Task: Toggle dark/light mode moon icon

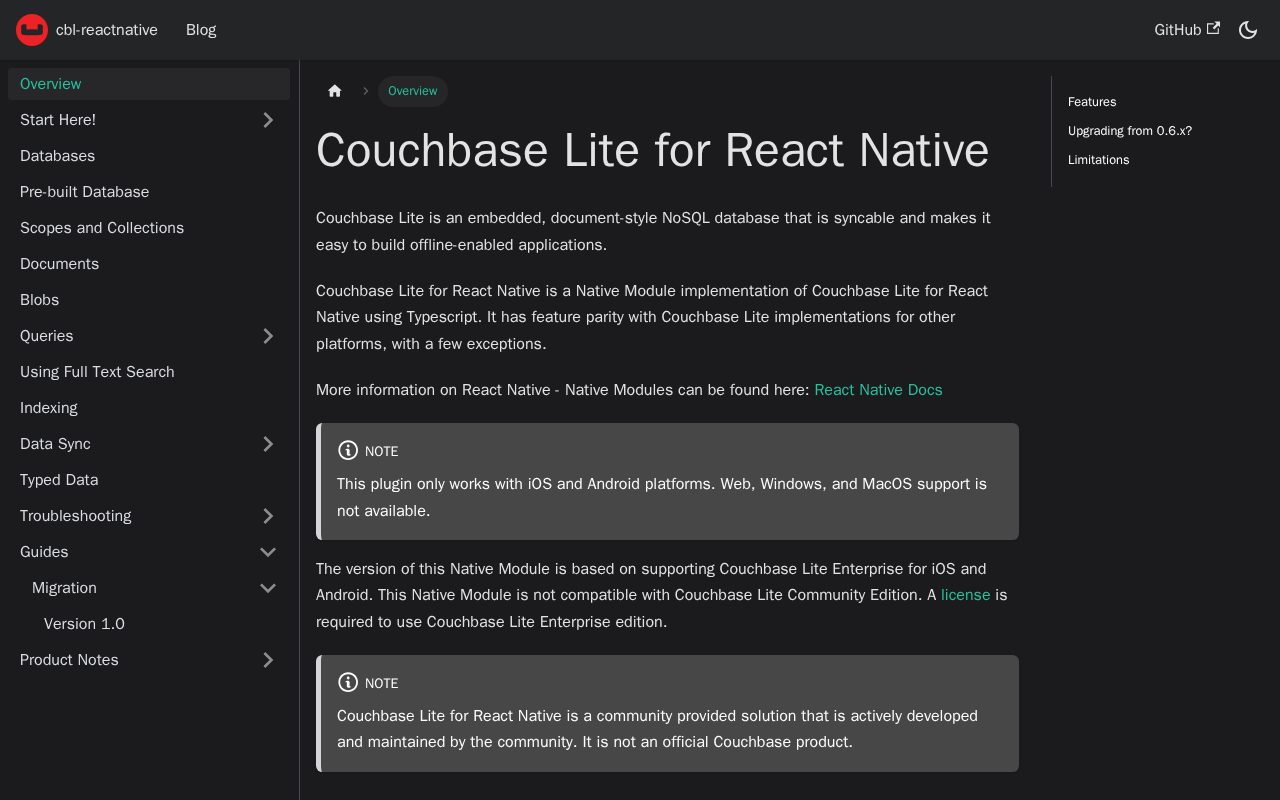Action: pos(1248,30)
